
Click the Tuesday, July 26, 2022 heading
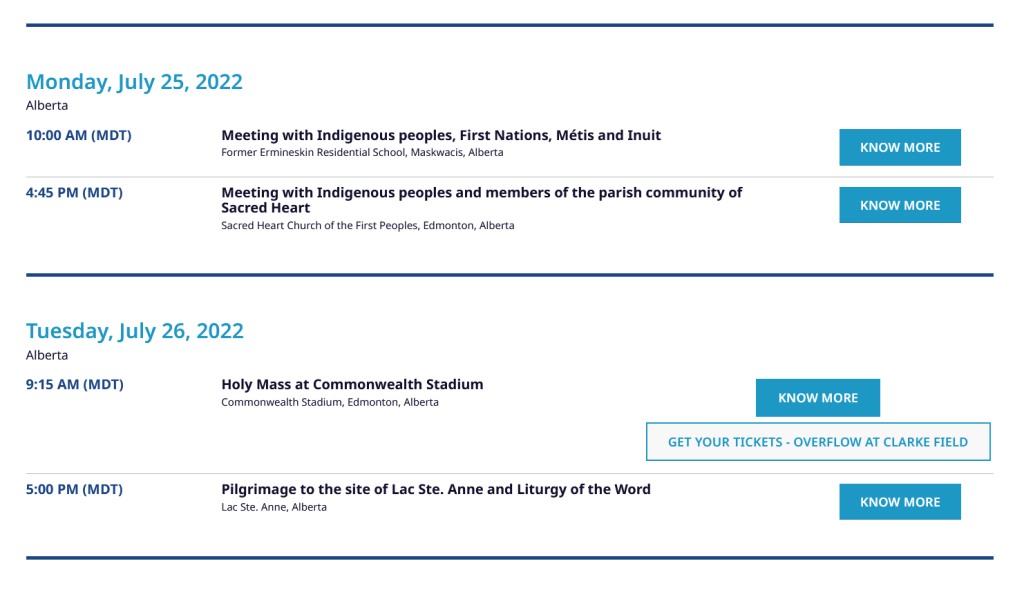[135, 331]
